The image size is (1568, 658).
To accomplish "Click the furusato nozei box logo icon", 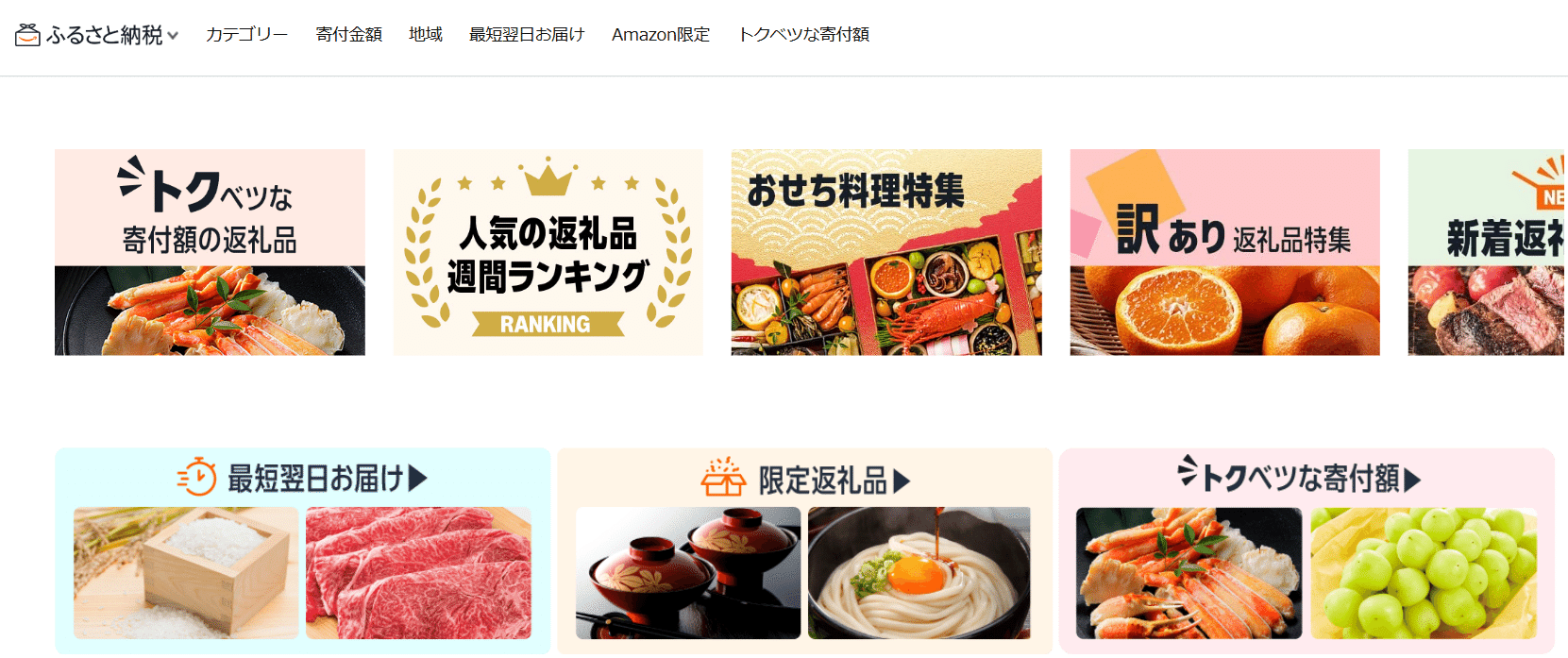I will 27,35.
